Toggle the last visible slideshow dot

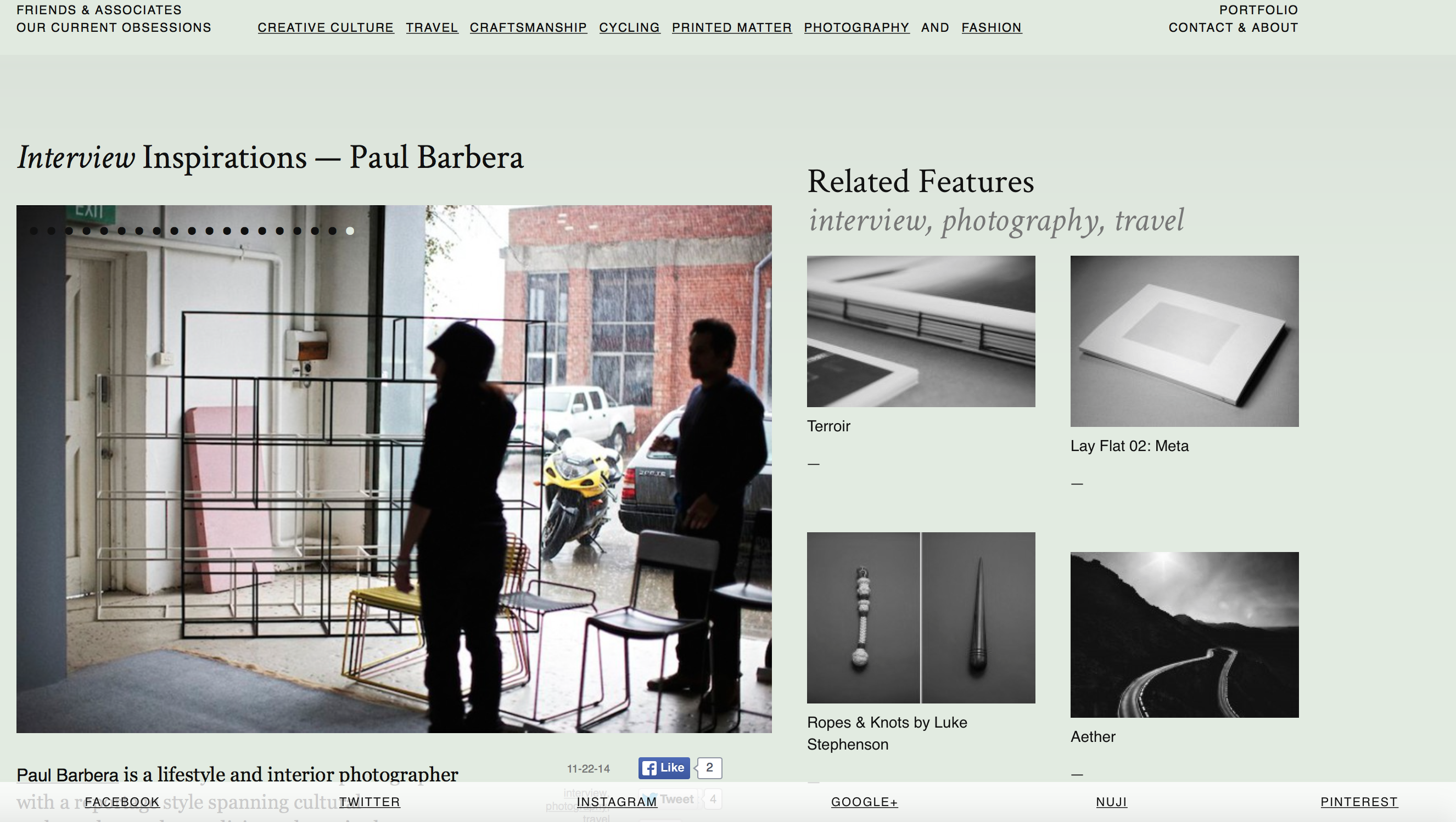[351, 231]
